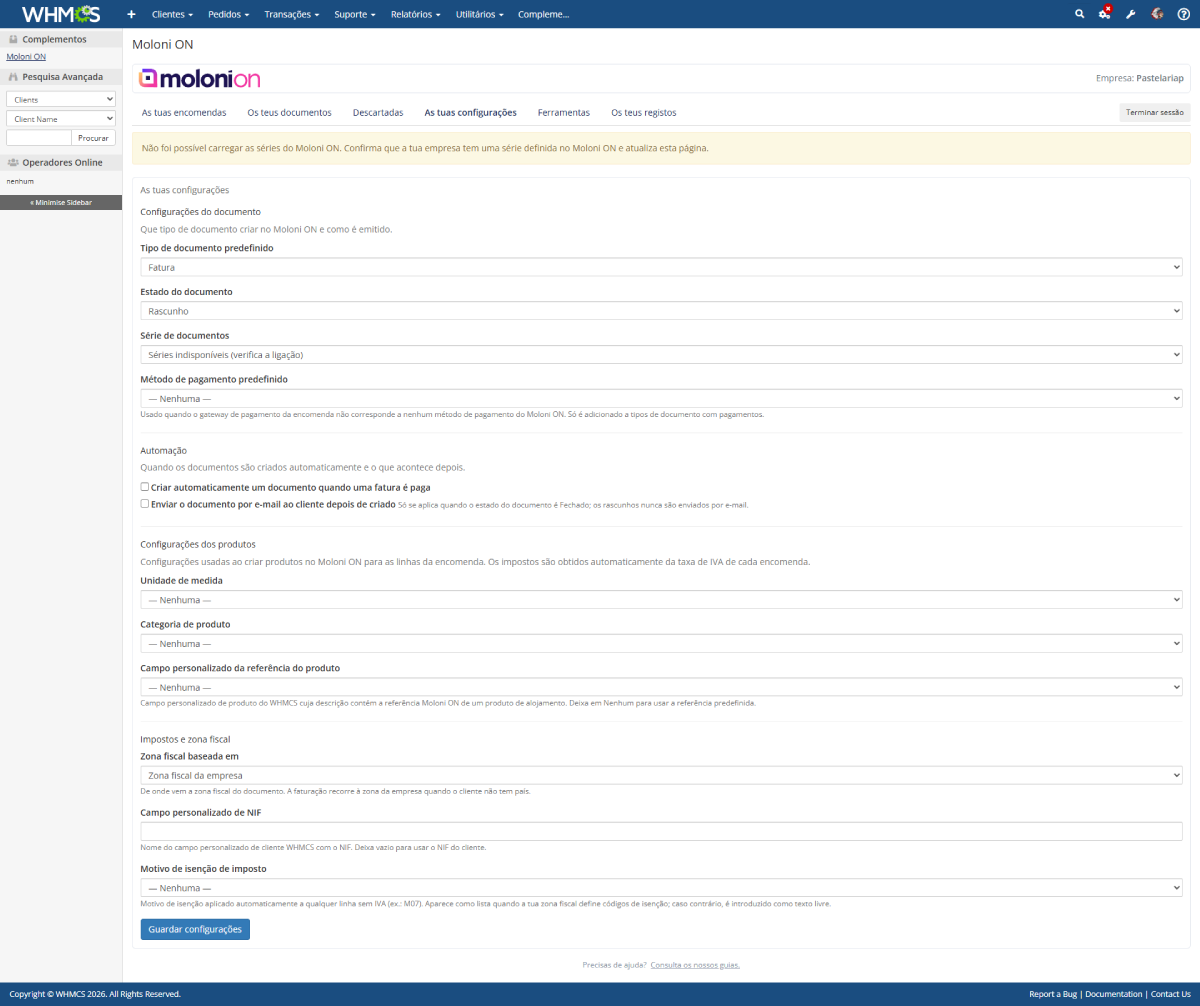Screen dimensions: 1200x1006
Task: Open the automation status gears icon
Action: point(1105,14)
